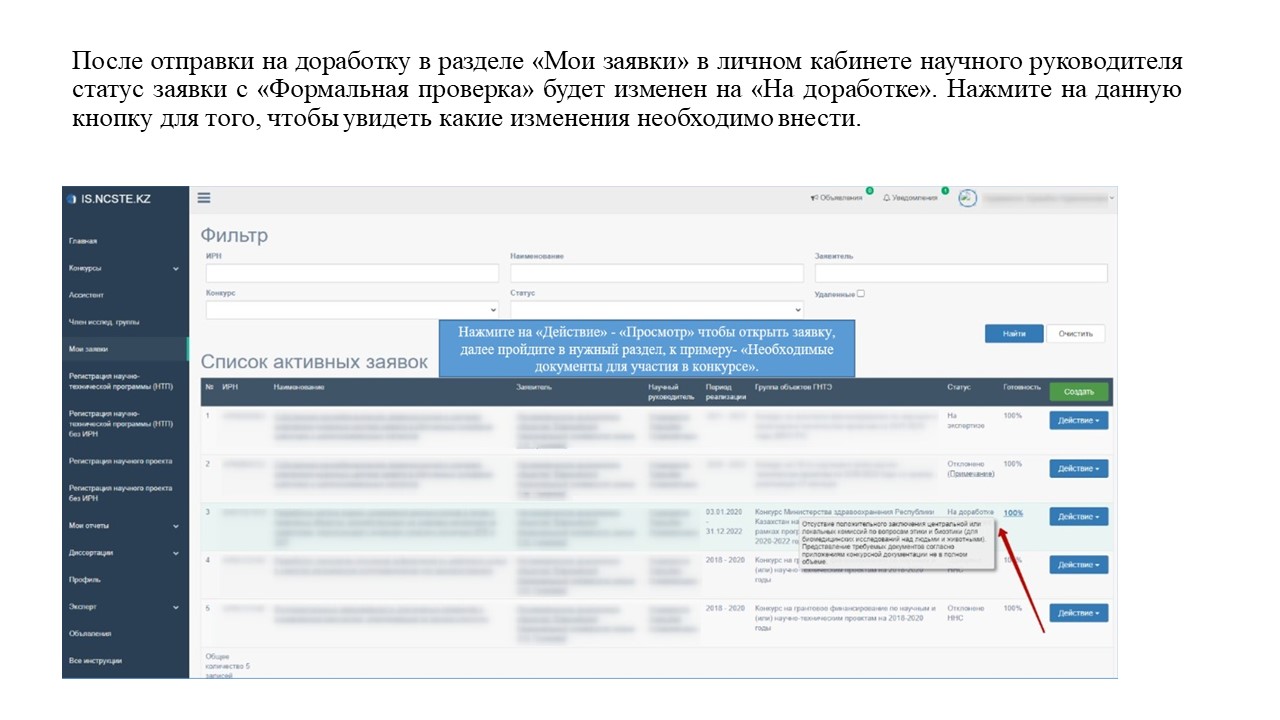
Task: Focus the ИРН filter field
Action: click(352, 273)
